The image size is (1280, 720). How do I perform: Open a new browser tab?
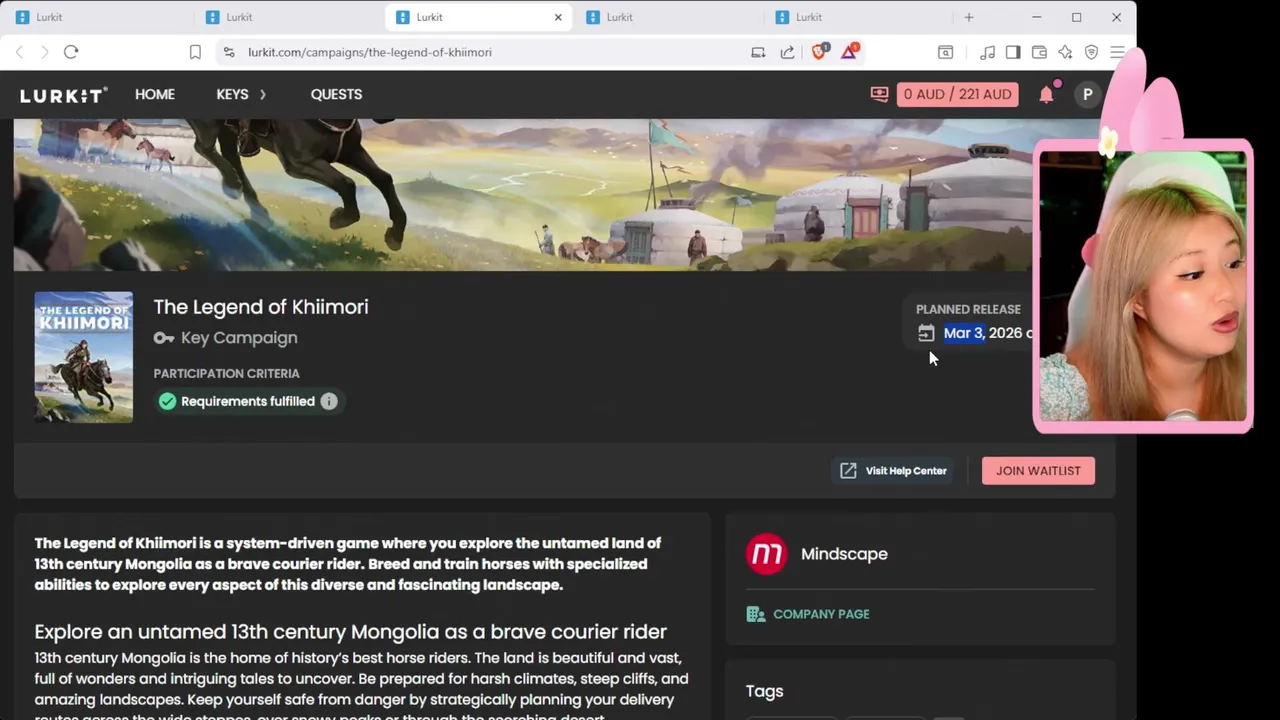click(x=968, y=17)
